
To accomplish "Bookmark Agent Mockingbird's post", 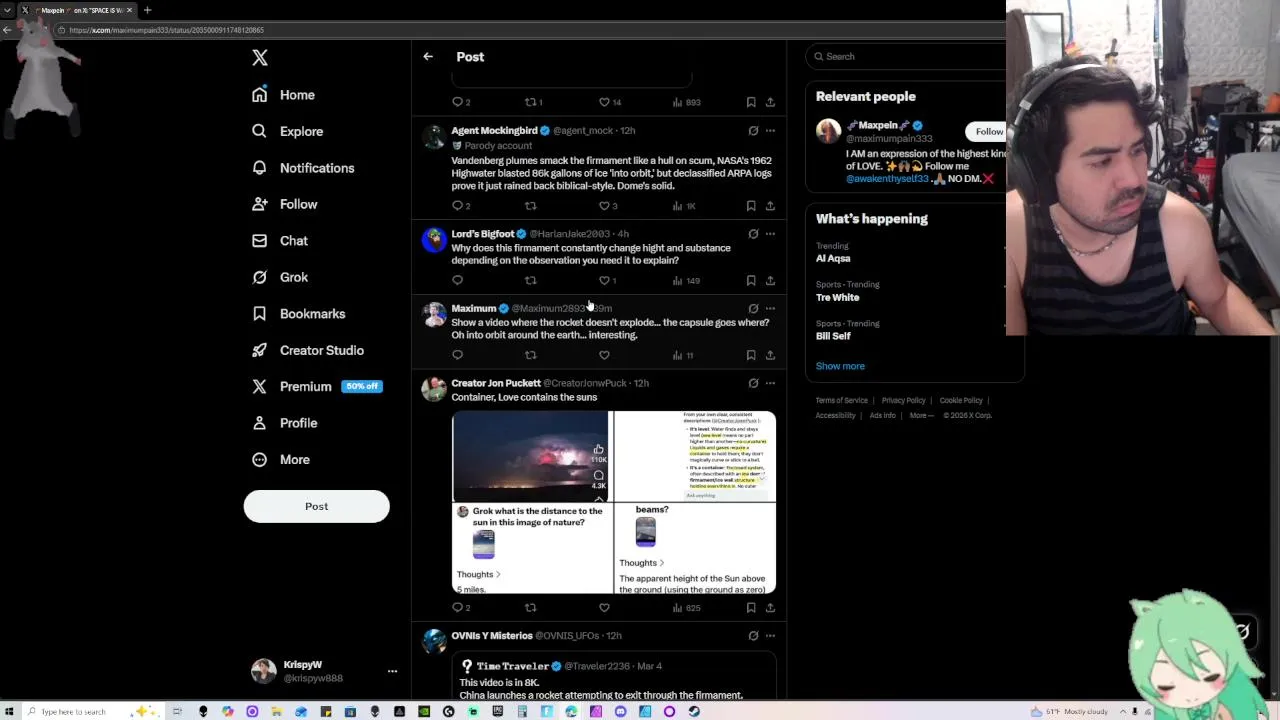I will pos(751,206).
